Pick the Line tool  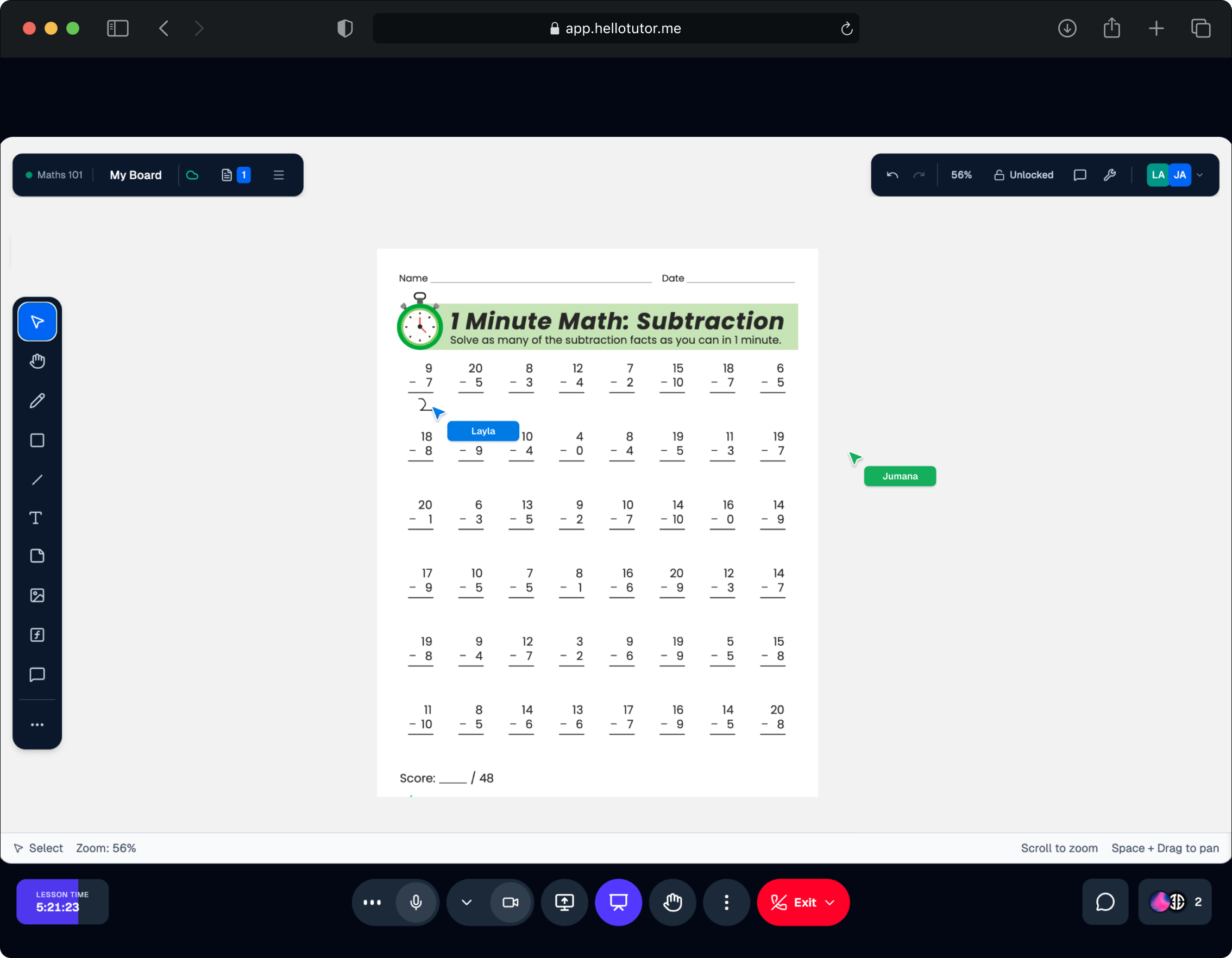click(37, 480)
